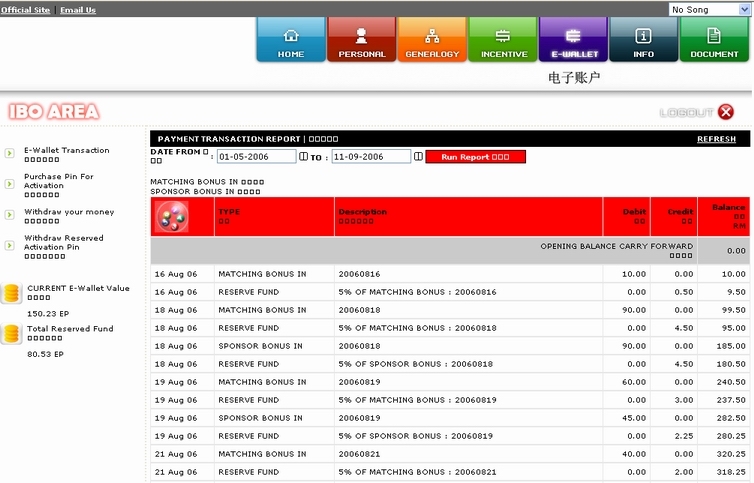Viewport: 754px width, 483px height.
Task: Select the E-WALLET navigation icon
Action: click(x=573, y=40)
